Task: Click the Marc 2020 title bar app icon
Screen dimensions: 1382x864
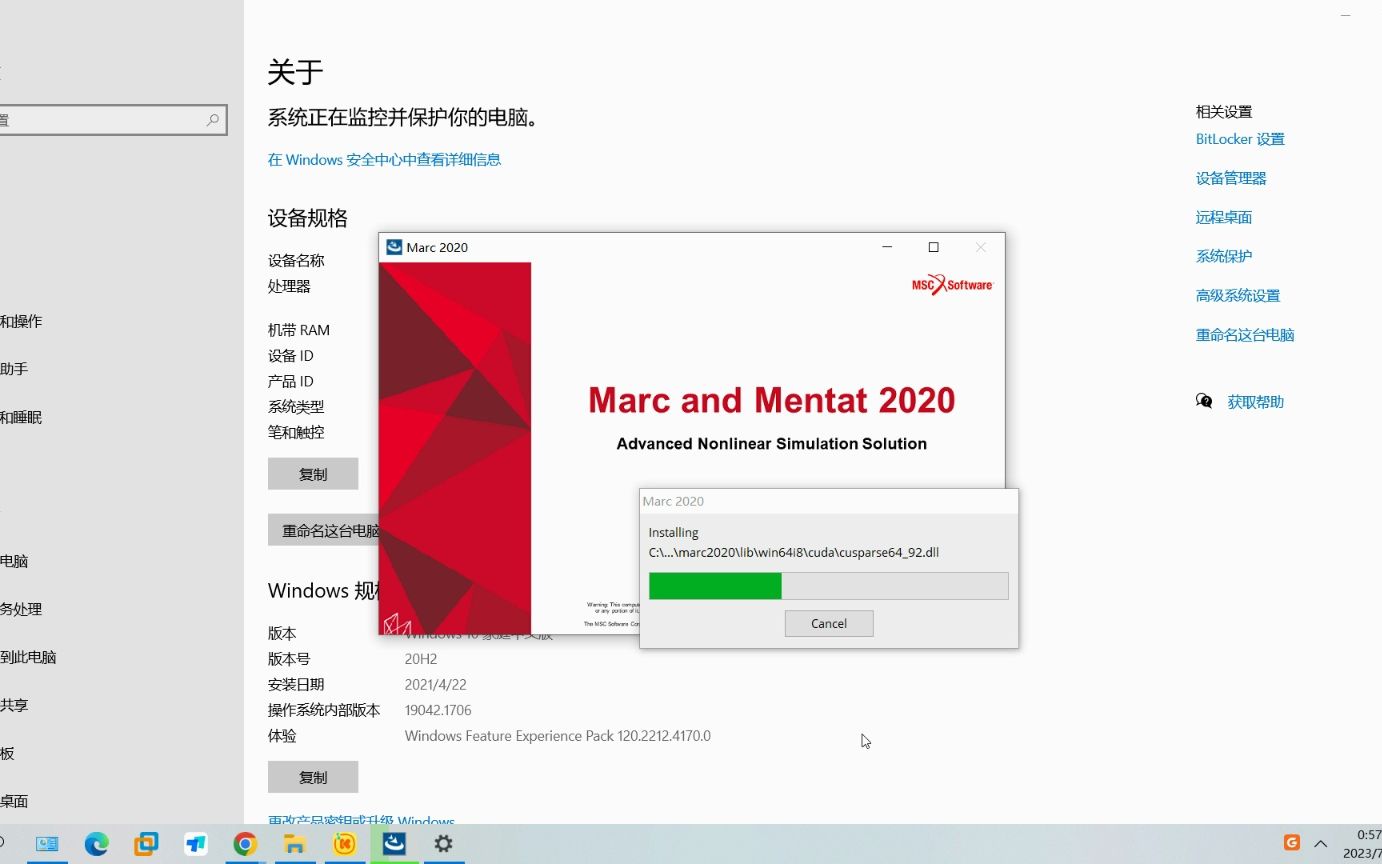Action: [x=394, y=247]
